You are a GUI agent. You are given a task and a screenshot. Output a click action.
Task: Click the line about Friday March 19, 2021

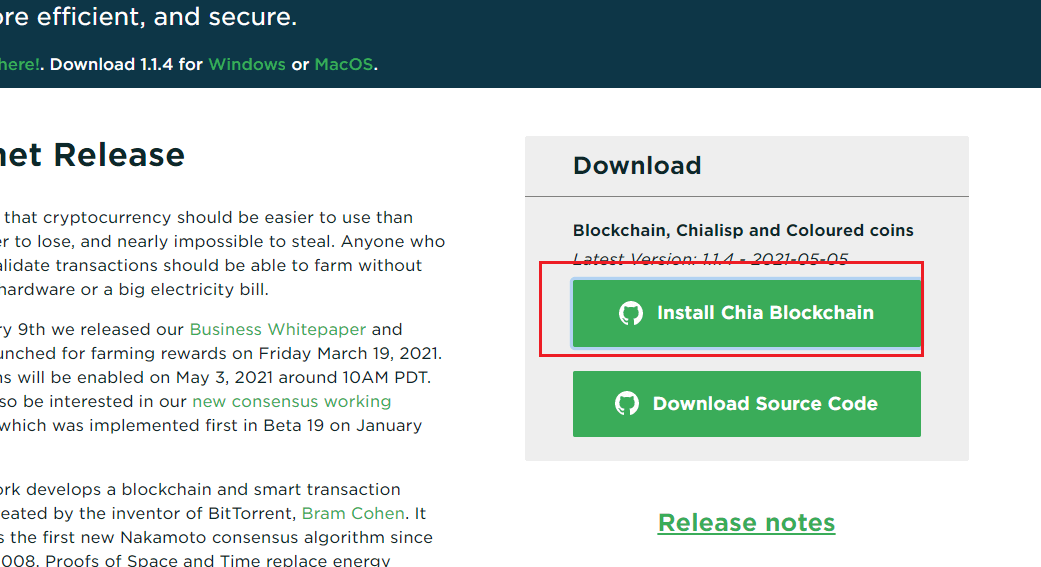point(221,353)
